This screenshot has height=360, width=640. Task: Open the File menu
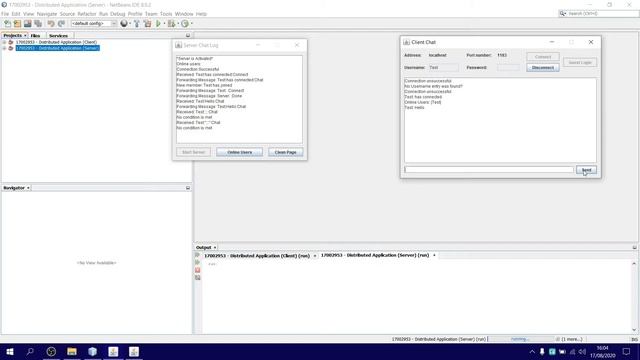click(x=5, y=14)
